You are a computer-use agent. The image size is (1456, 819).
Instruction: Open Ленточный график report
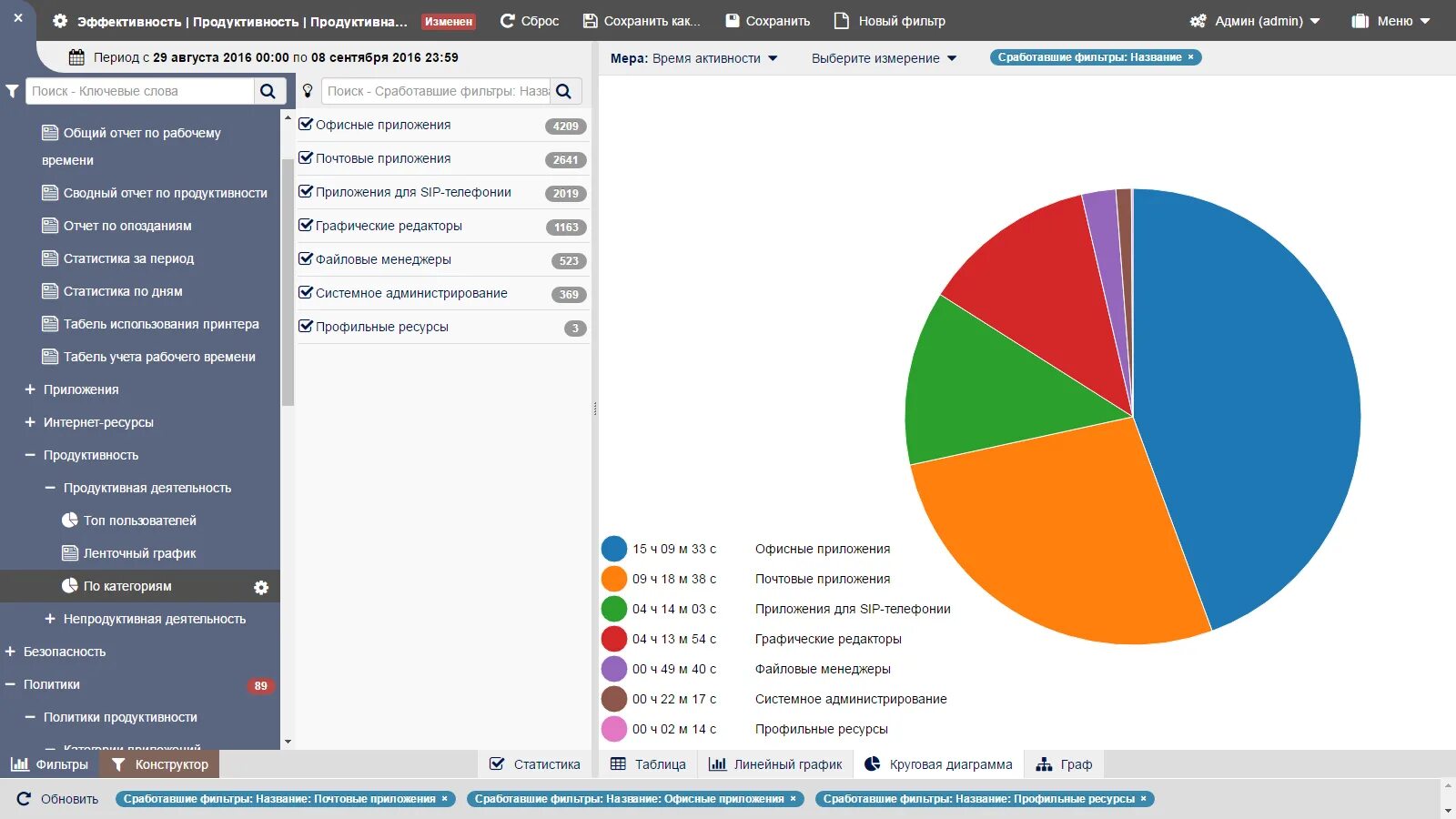[129, 553]
